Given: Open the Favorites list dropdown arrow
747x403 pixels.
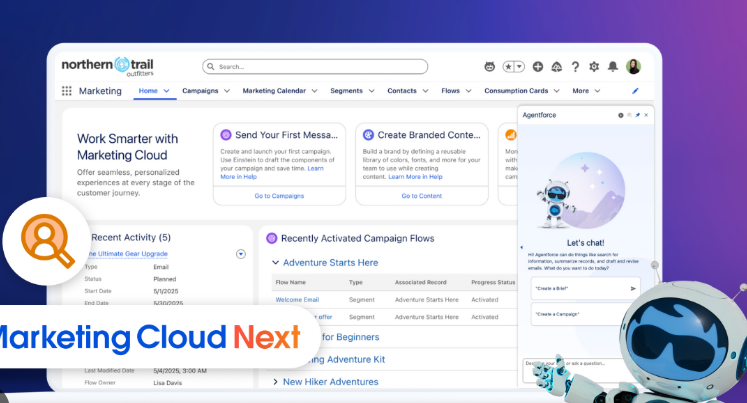Looking at the screenshot, I should point(521,67).
